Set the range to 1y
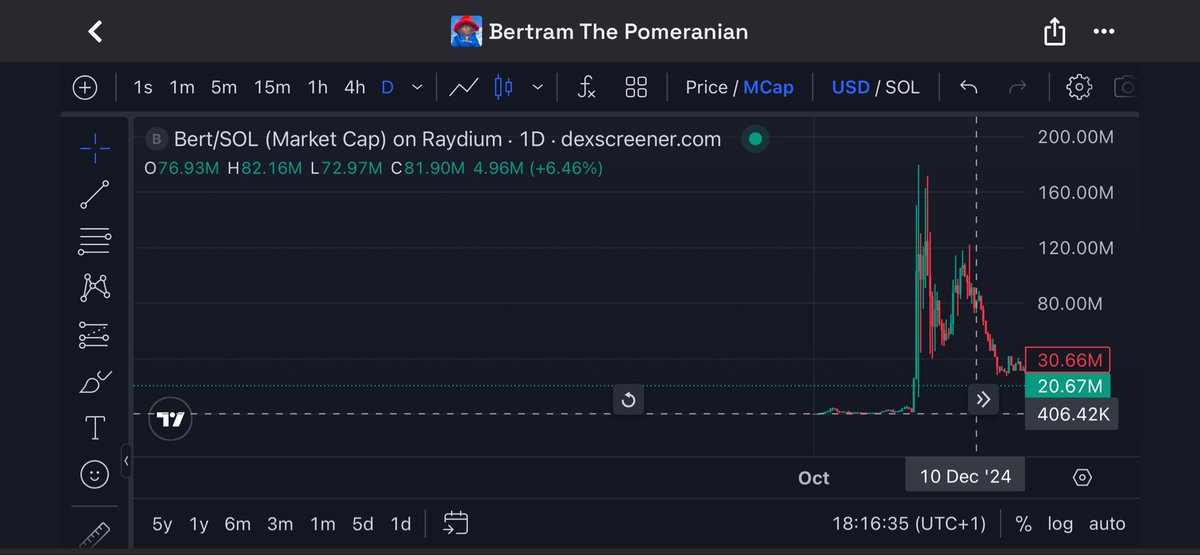Screen dimensions: 1200x555 (200, 524)
